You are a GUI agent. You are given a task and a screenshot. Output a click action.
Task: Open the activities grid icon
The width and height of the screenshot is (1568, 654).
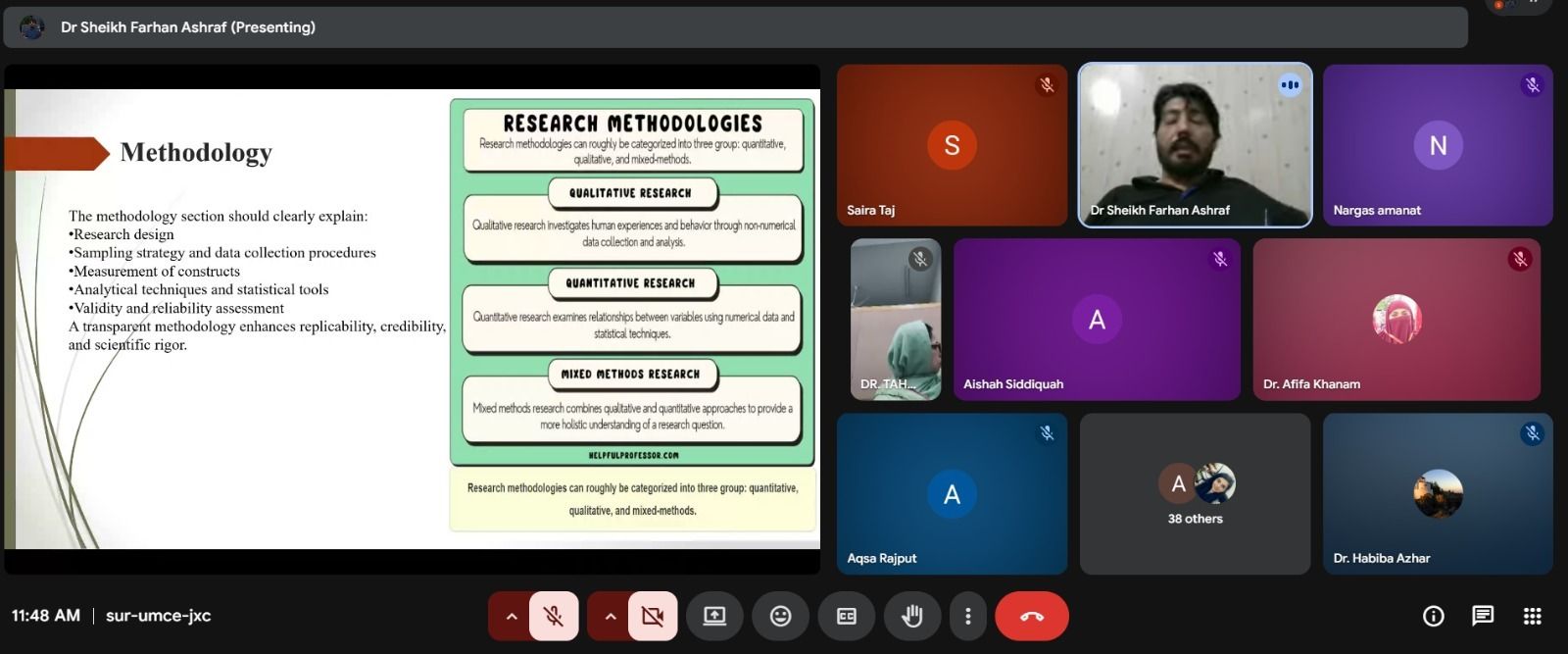[x=1533, y=616]
